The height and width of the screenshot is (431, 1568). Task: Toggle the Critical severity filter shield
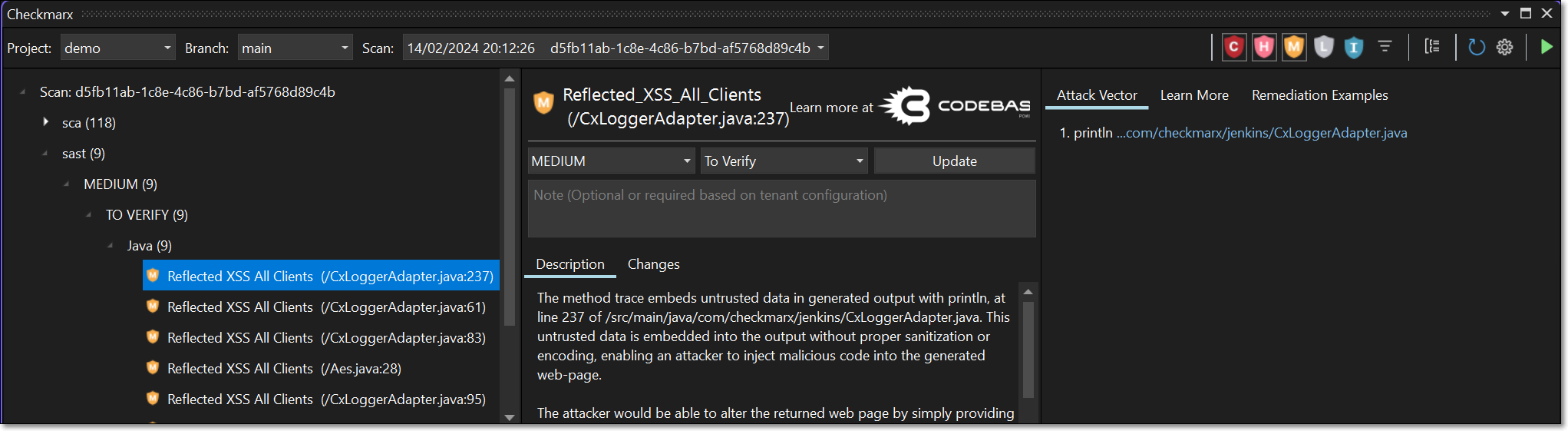pos(1233,48)
